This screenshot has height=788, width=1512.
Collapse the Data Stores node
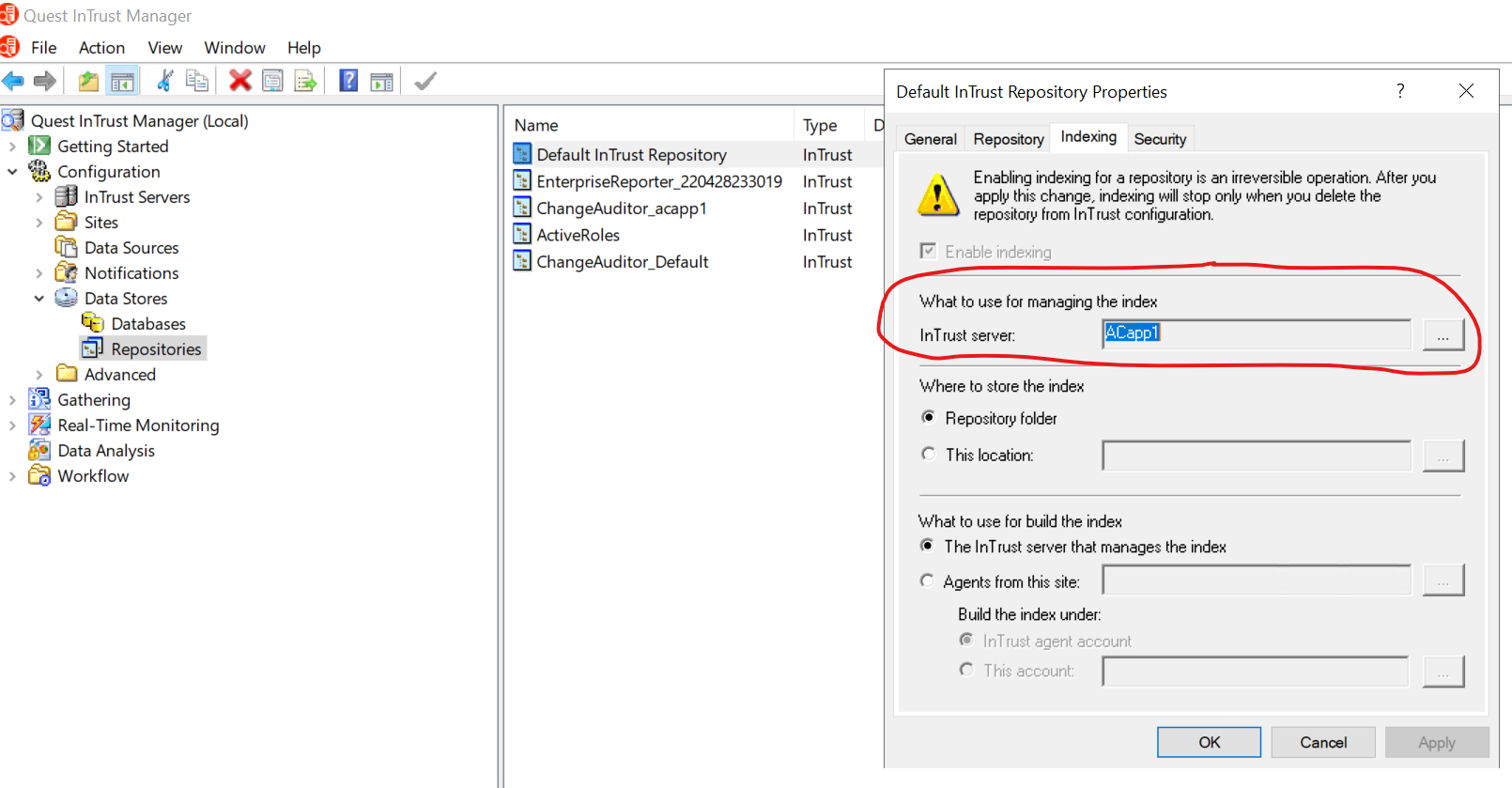(39, 299)
